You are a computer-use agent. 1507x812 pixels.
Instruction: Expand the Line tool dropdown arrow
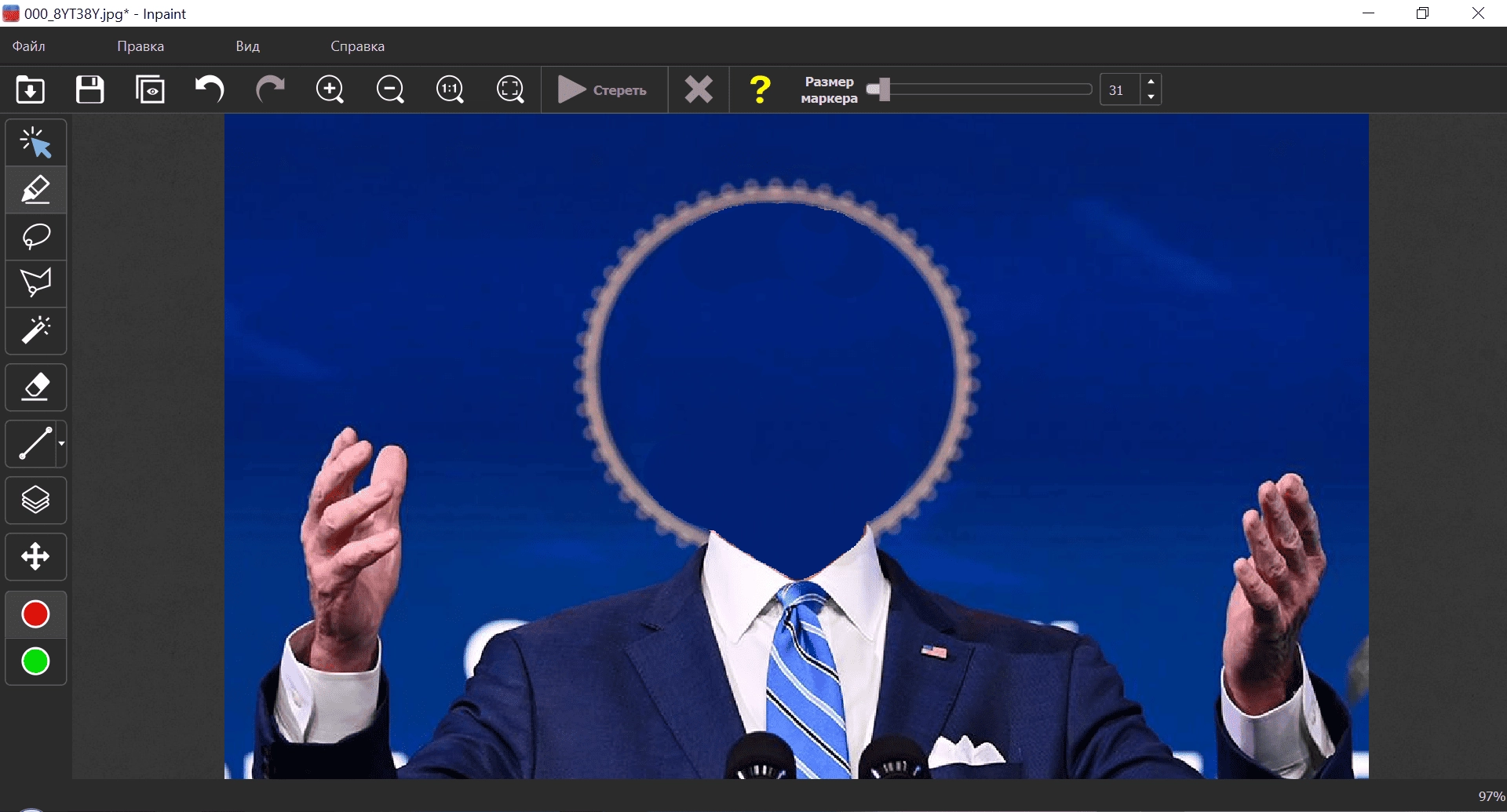pyautogui.click(x=61, y=444)
